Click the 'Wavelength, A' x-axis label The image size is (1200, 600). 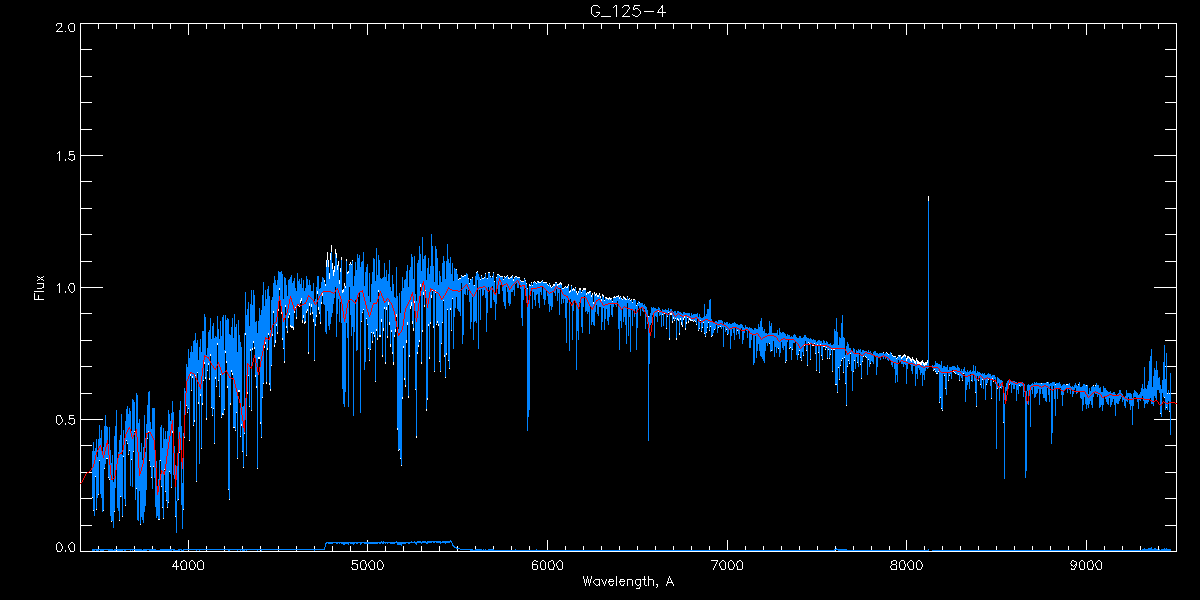tap(627, 582)
